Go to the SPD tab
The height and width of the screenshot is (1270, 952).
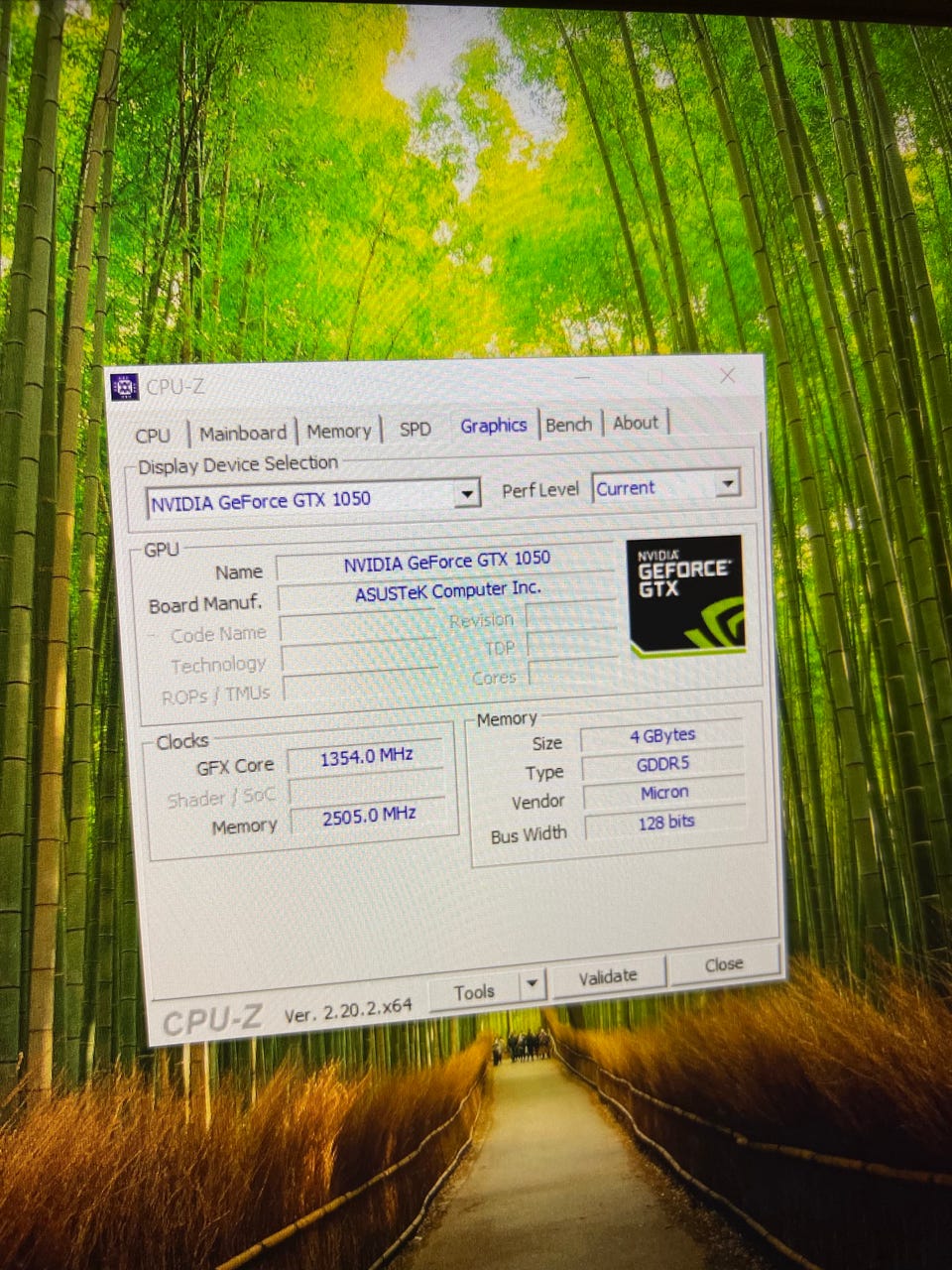pos(416,429)
